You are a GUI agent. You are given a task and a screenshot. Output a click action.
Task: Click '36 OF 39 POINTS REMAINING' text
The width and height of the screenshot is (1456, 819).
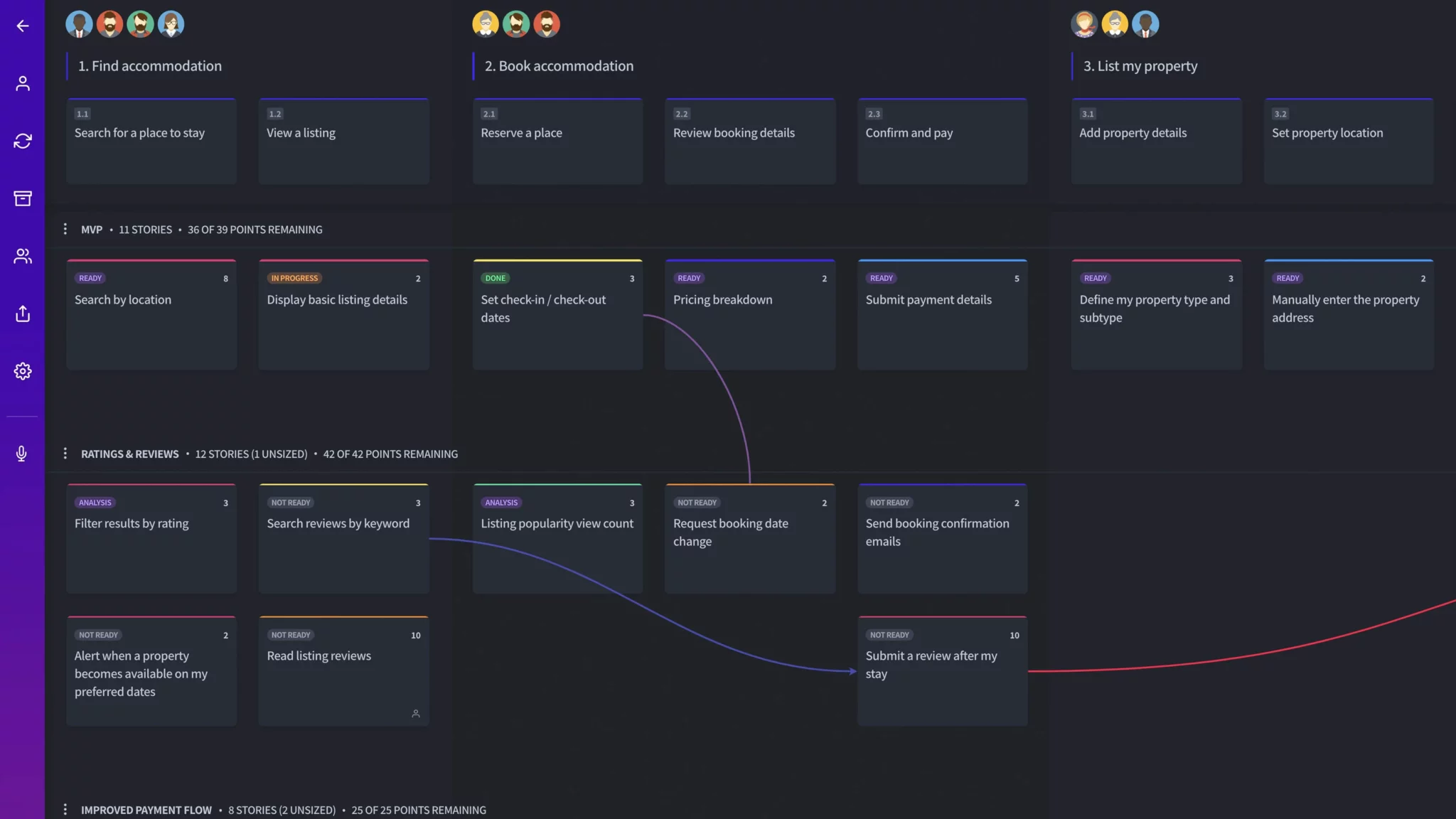pos(255,230)
